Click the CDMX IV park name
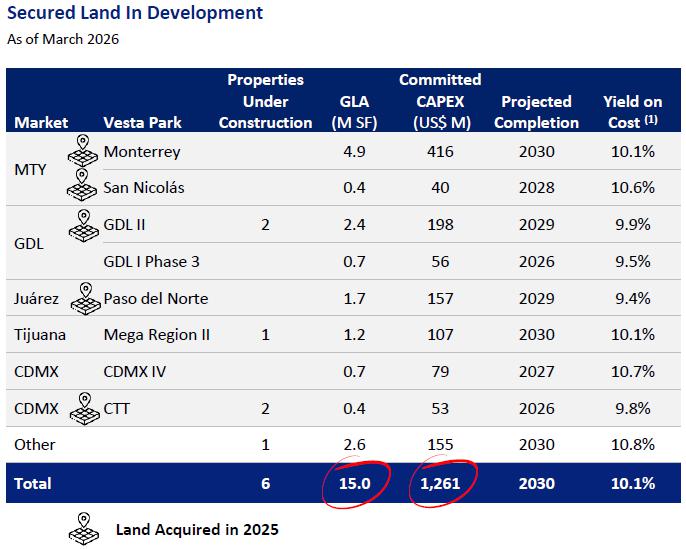The width and height of the screenshot is (686, 549). pos(135,371)
